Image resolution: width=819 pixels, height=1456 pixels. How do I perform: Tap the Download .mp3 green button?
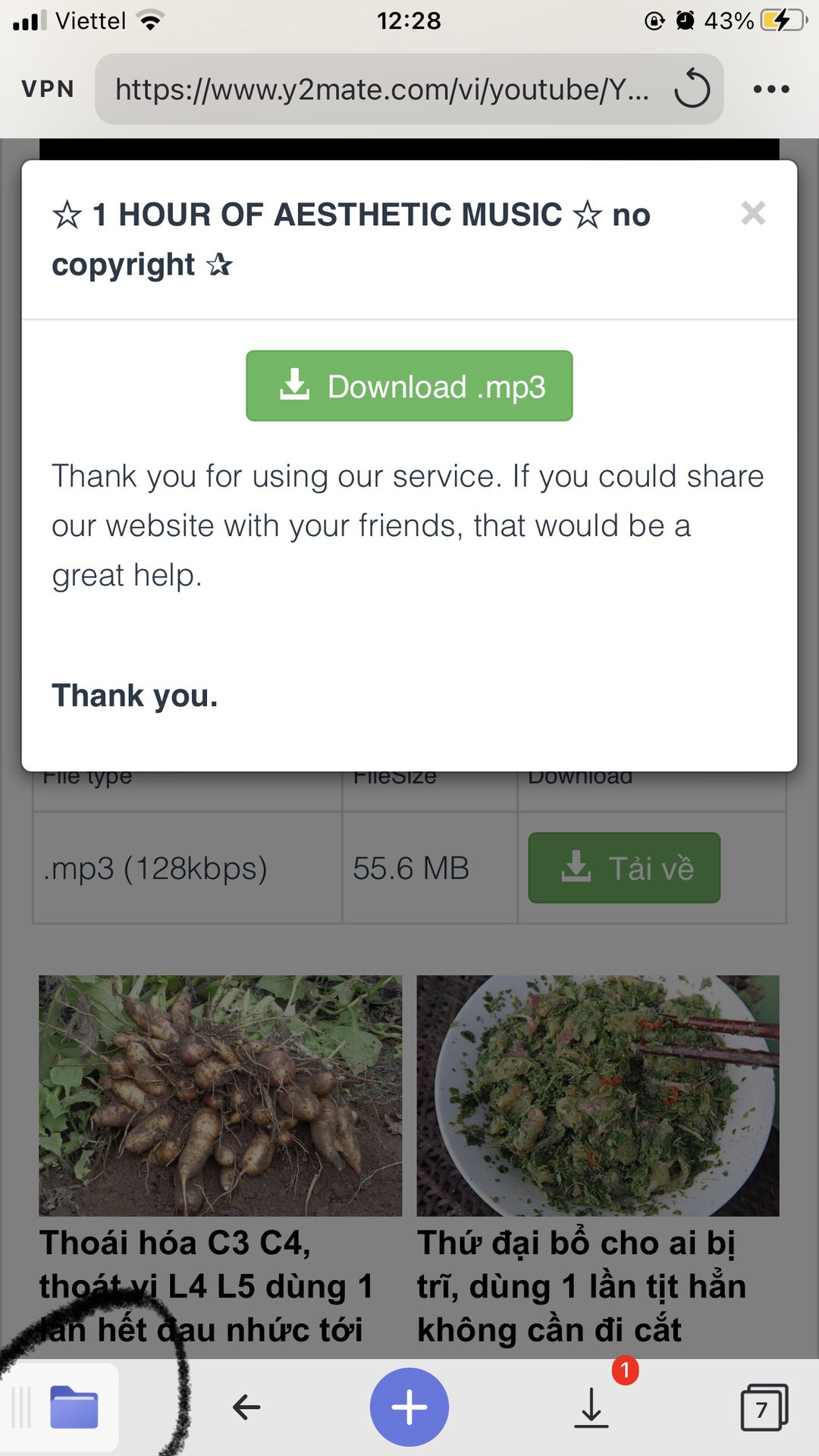[409, 385]
